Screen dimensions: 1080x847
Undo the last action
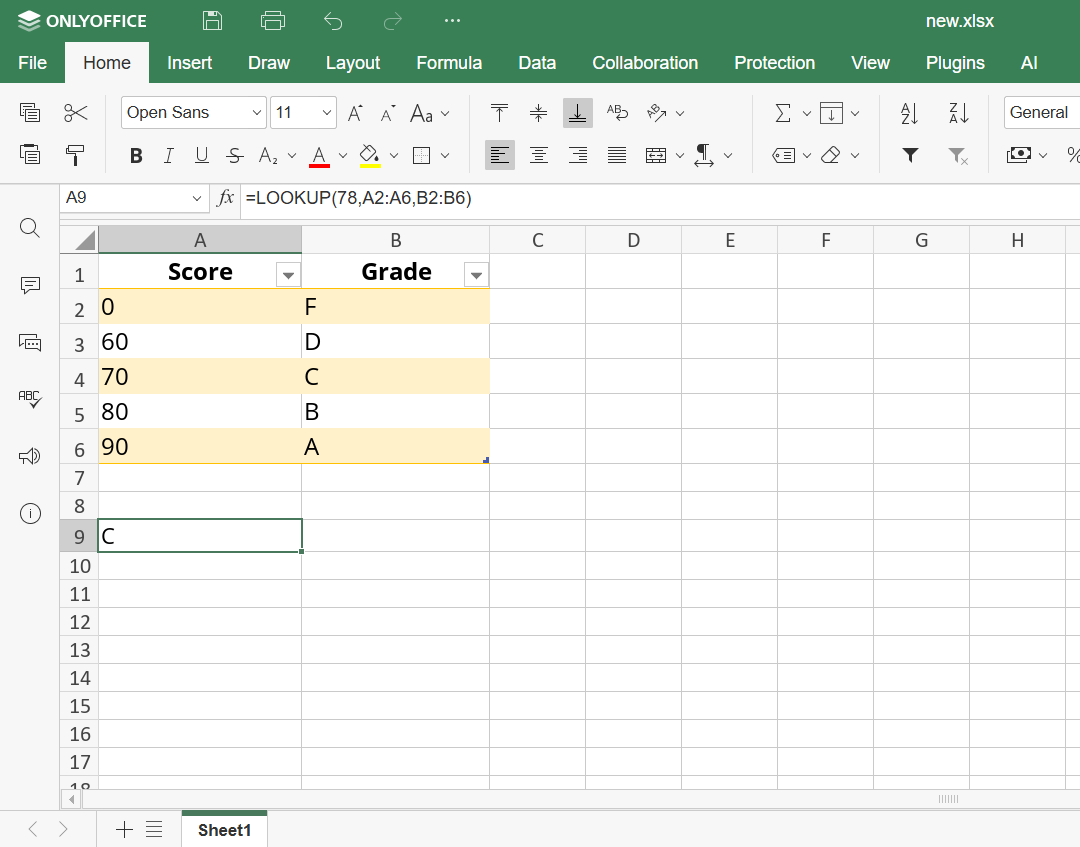(332, 20)
